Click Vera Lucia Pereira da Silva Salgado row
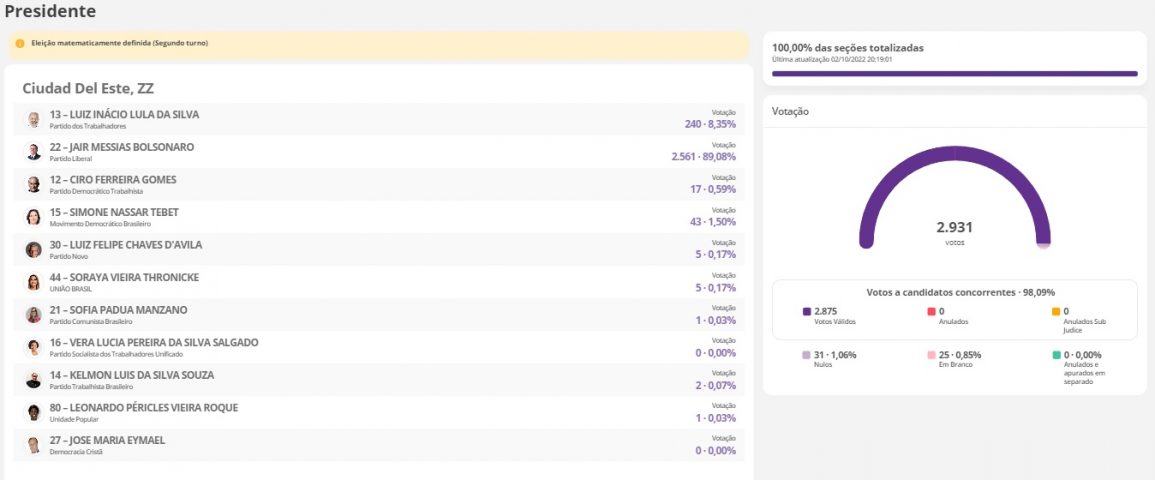The height and width of the screenshot is (480, 1155). pyautogui.click(x=380, y=347)
